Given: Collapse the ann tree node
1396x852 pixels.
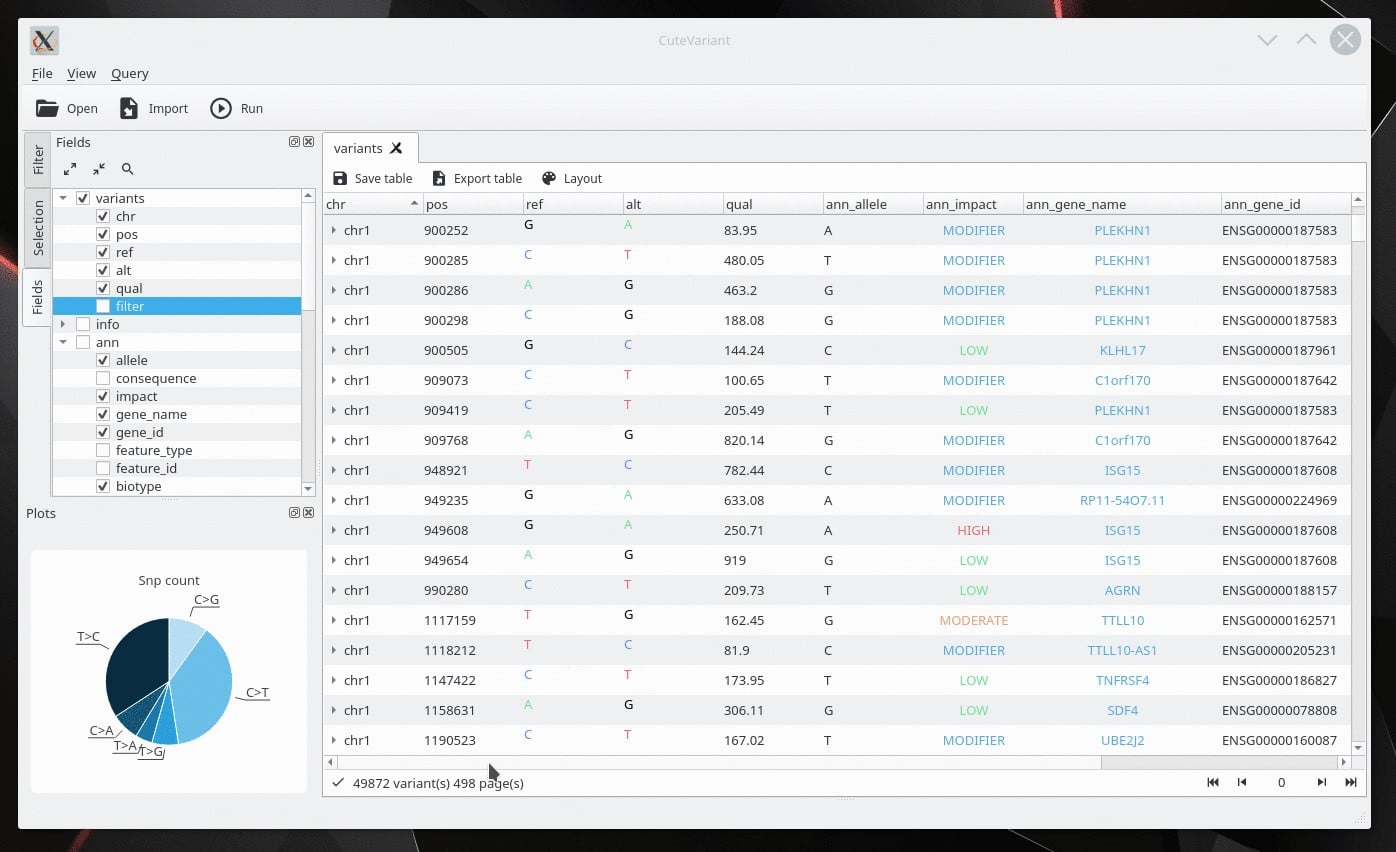Looking at the screenshot, I should point(63,342).
